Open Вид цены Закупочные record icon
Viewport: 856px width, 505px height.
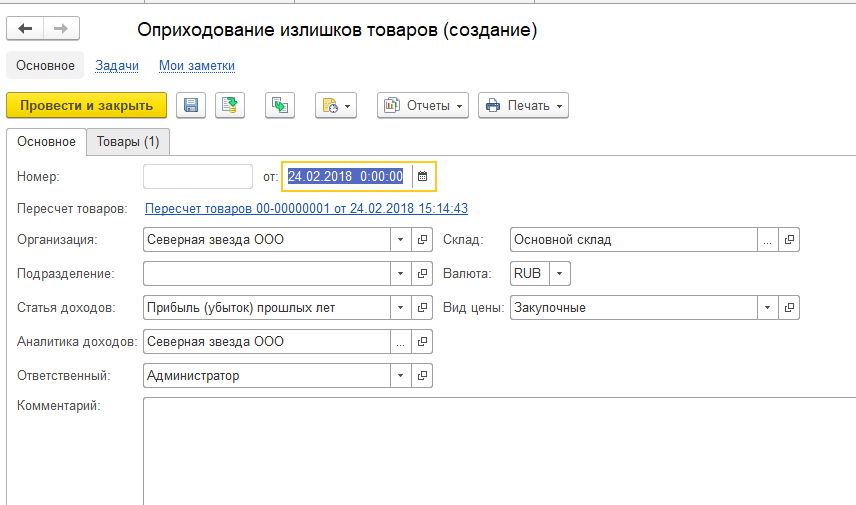click(x=789, y=307)
